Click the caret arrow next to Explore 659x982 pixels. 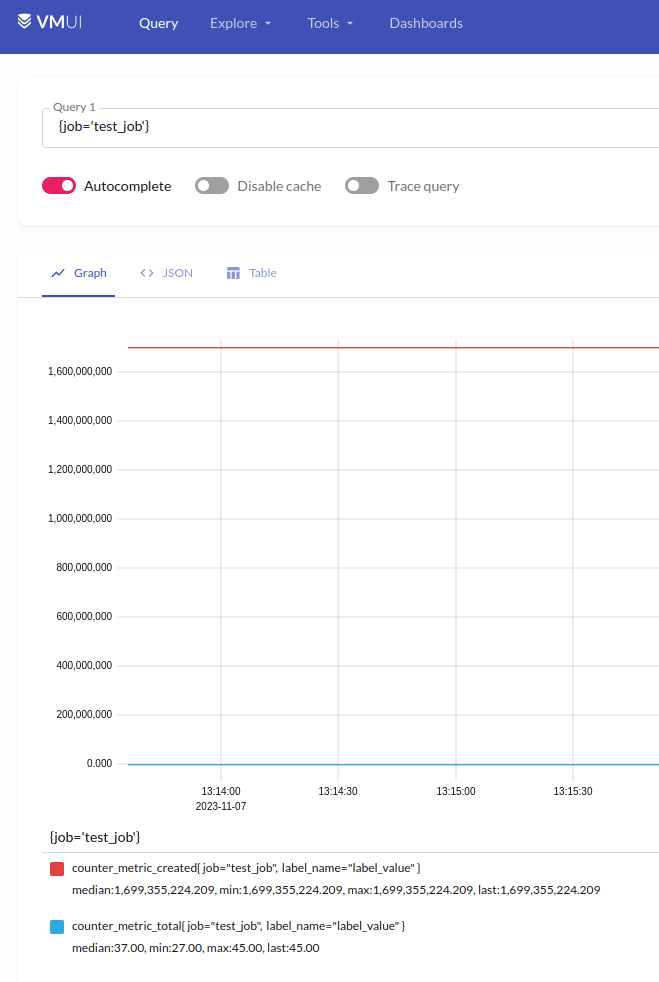pyautogui.click(x=268, y=24)
